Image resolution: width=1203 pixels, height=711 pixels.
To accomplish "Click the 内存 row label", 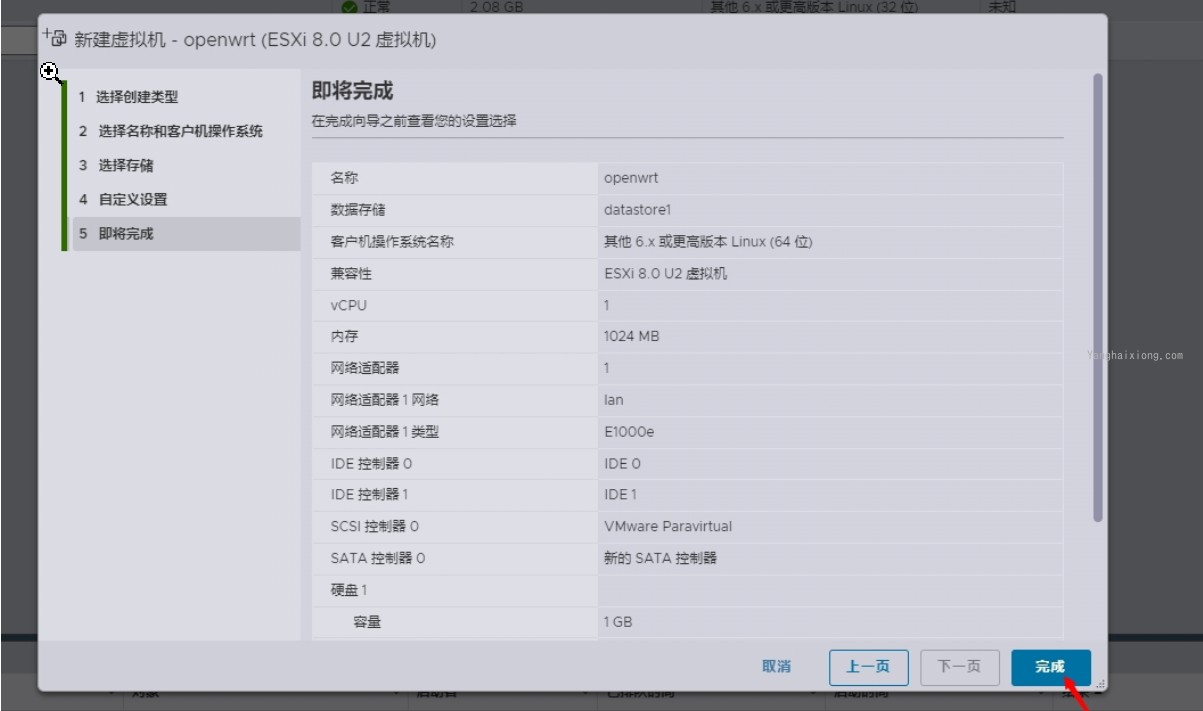I will 344,337.
